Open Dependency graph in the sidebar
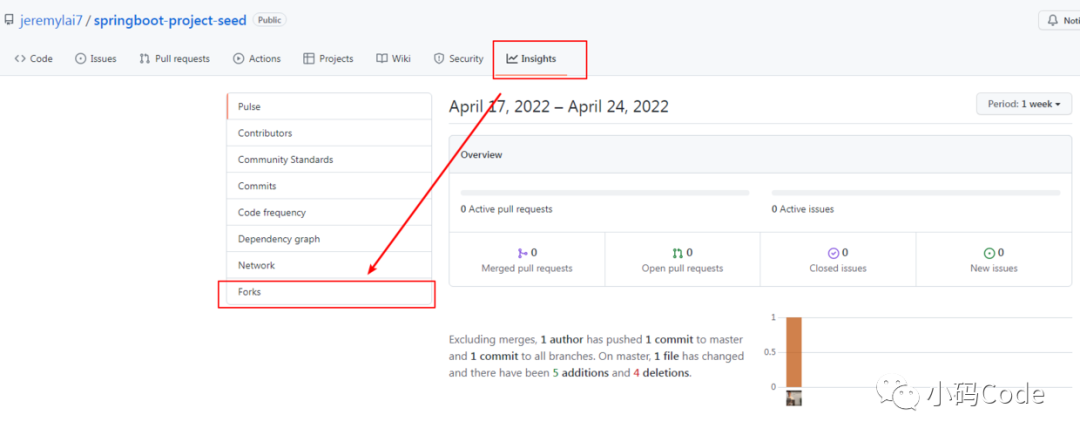Screen dimensions: 1080x442 tap(329, 239)
